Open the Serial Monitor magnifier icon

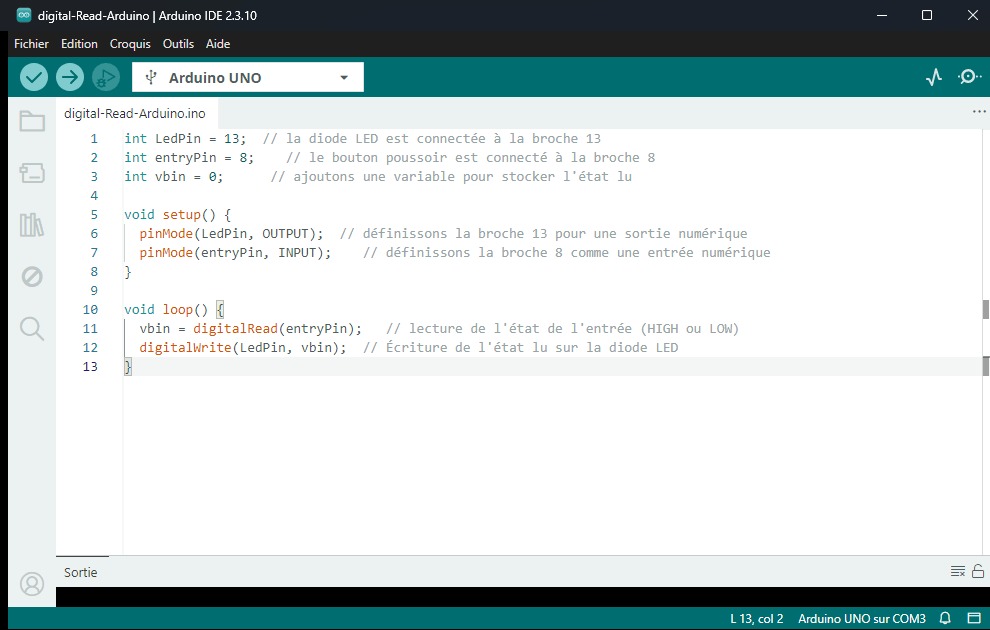969,77
